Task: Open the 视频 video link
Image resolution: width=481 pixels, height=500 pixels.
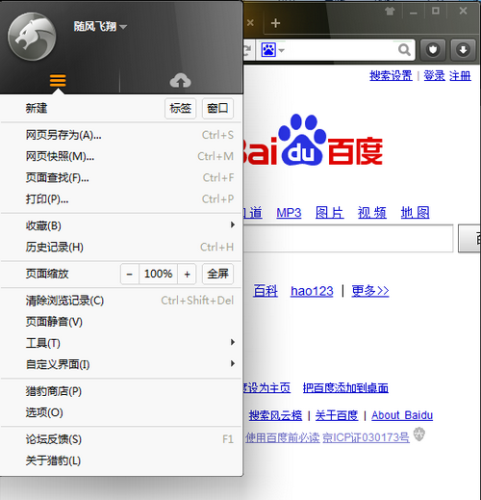Action: coord(372,213)
